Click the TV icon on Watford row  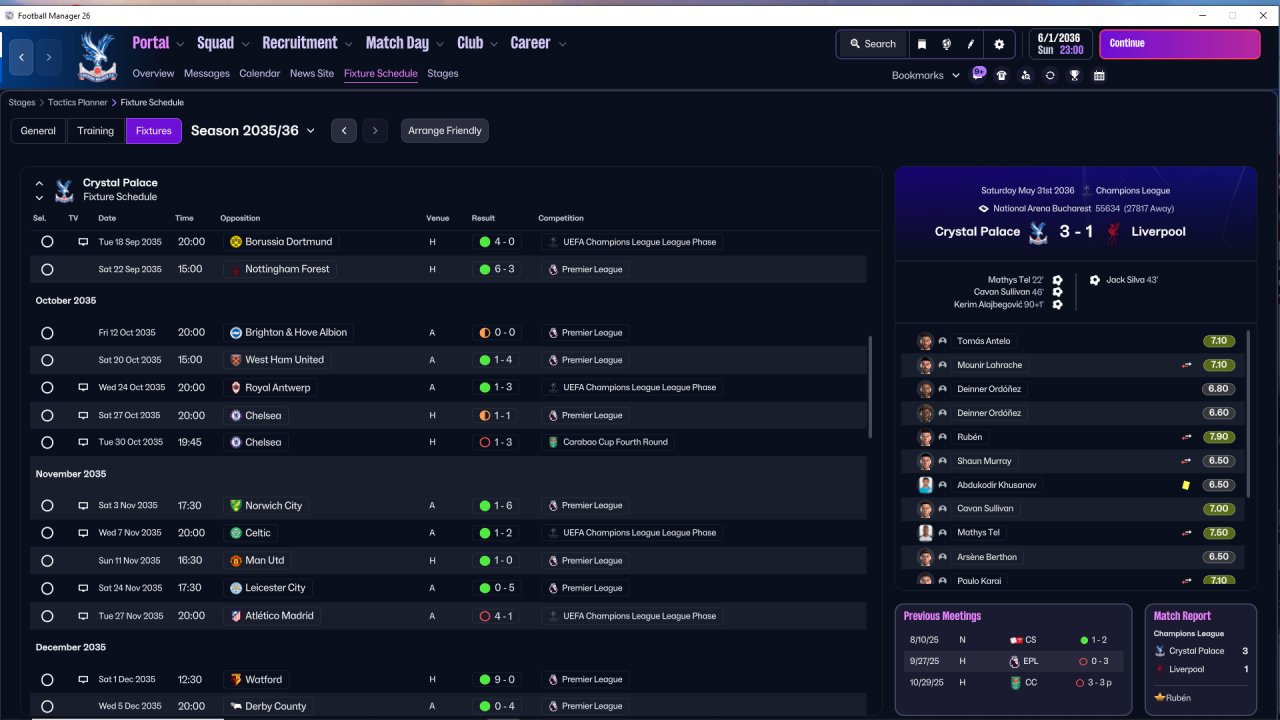[83, 680]
